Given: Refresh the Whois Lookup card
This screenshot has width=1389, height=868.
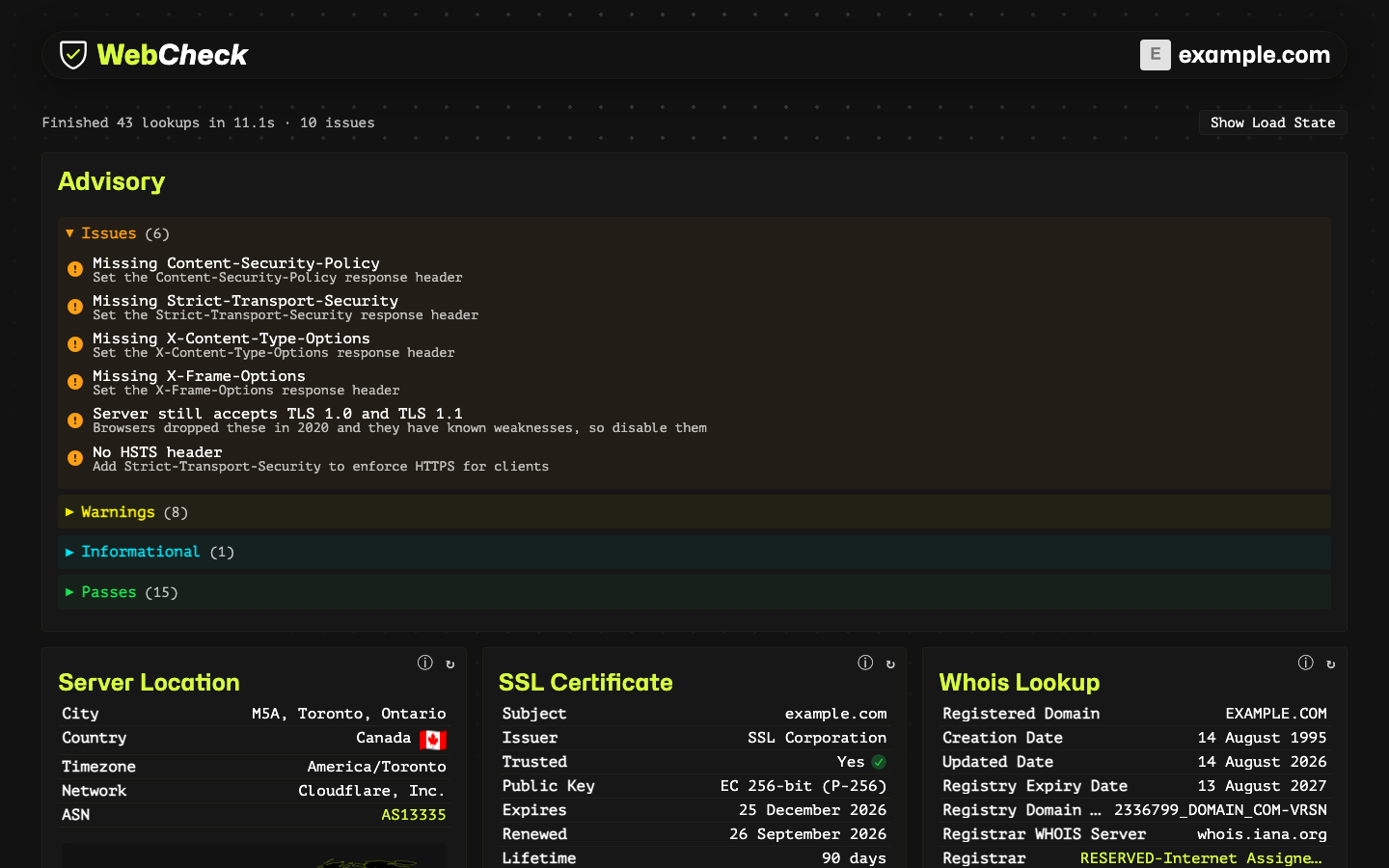Looking at the screenshot, I should (1331, 664).
